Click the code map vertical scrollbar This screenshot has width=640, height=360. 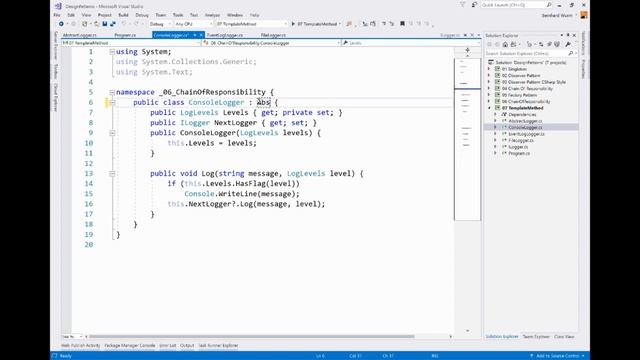point(467,139)
